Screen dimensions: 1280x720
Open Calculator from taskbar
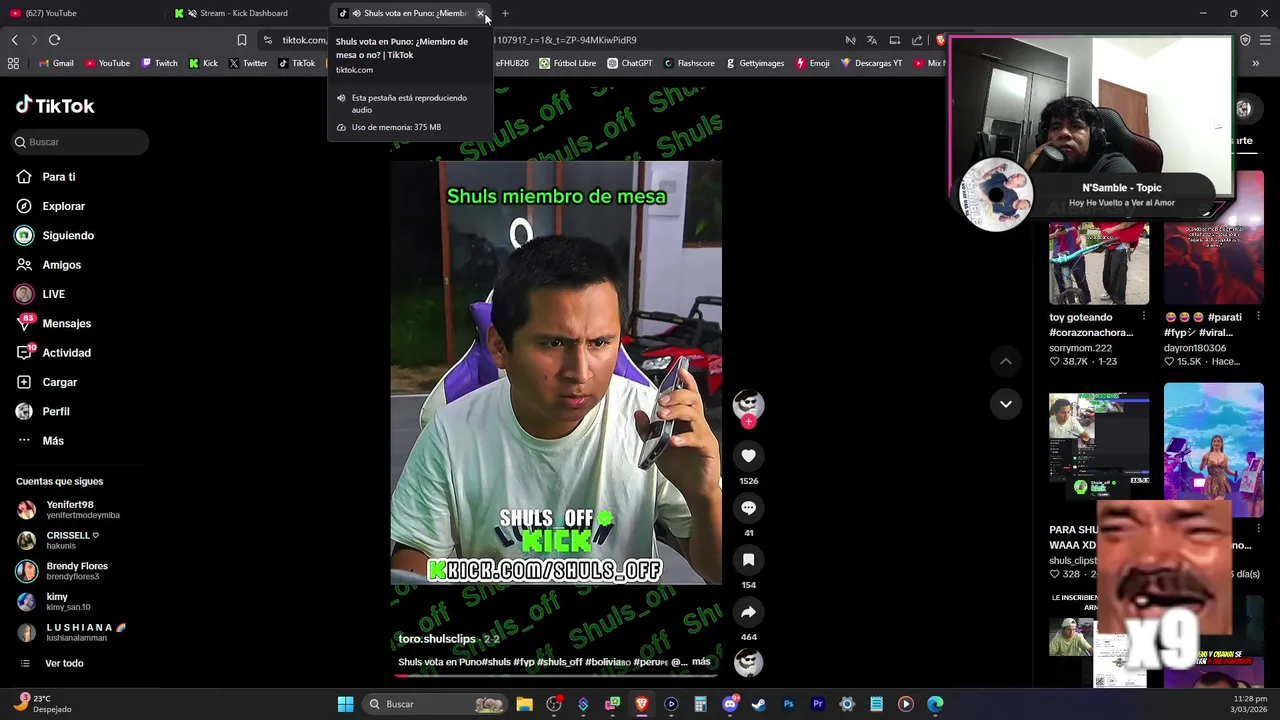pos(700,704)
